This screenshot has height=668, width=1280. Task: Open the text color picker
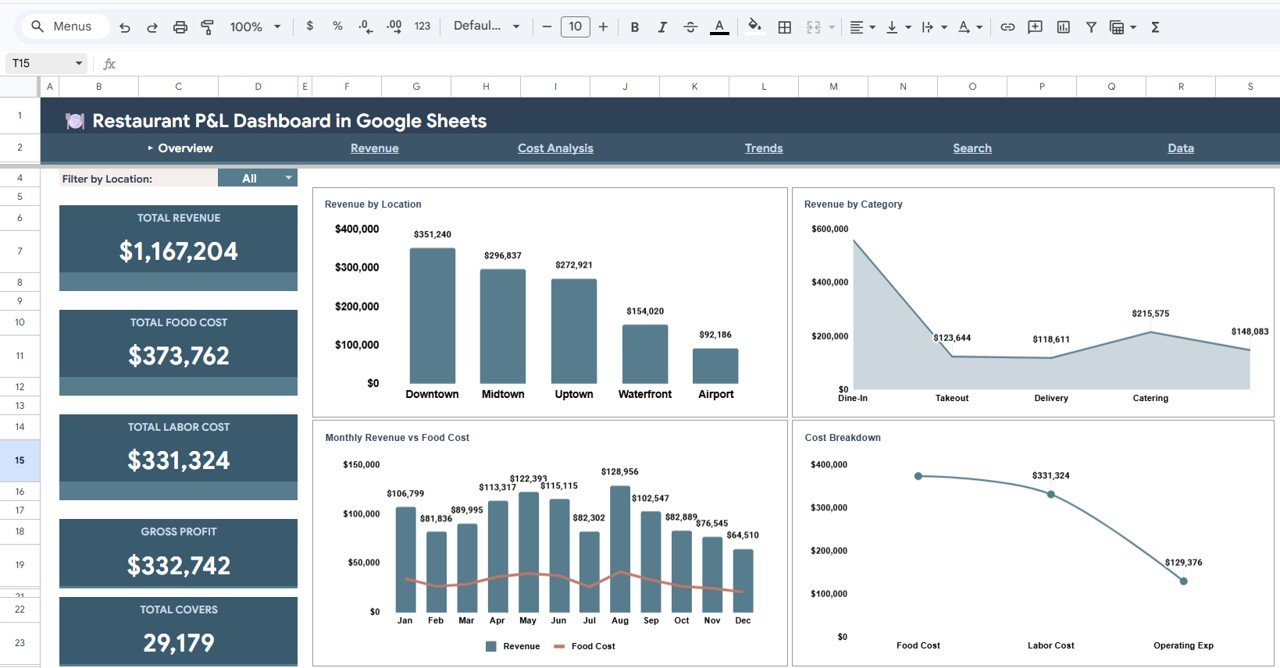click(718, 26)
